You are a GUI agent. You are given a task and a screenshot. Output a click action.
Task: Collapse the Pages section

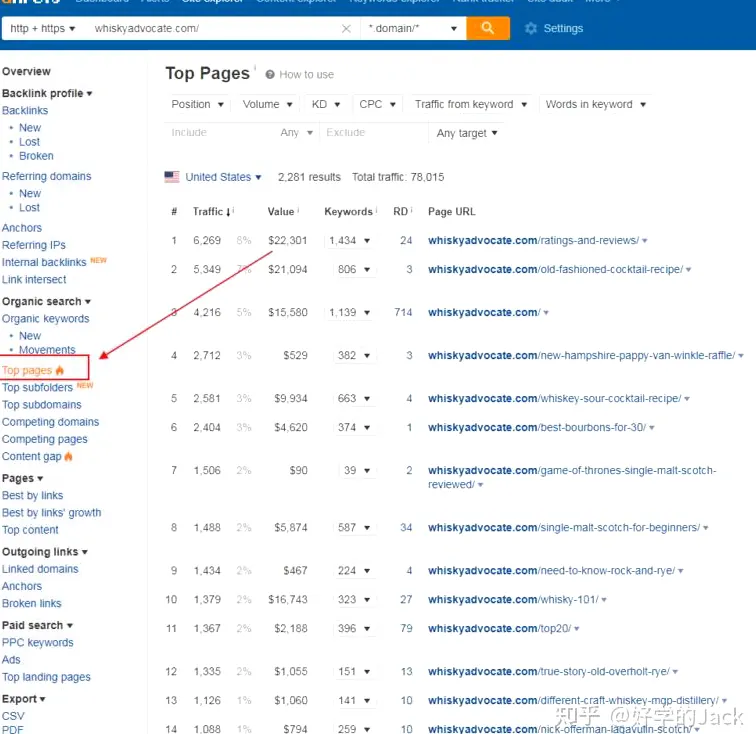coord(23,478)
